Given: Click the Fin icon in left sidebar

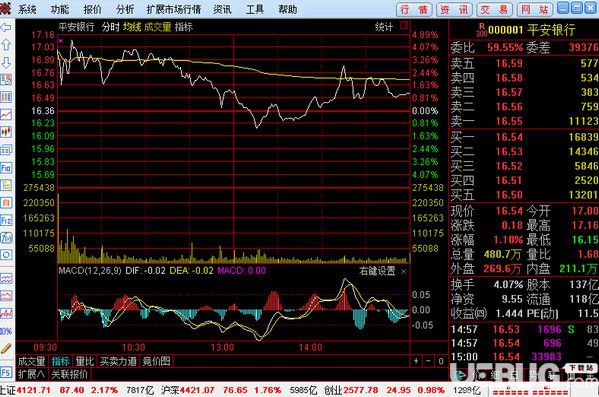Looking at the screenshot, I should [x=6, y=167].
